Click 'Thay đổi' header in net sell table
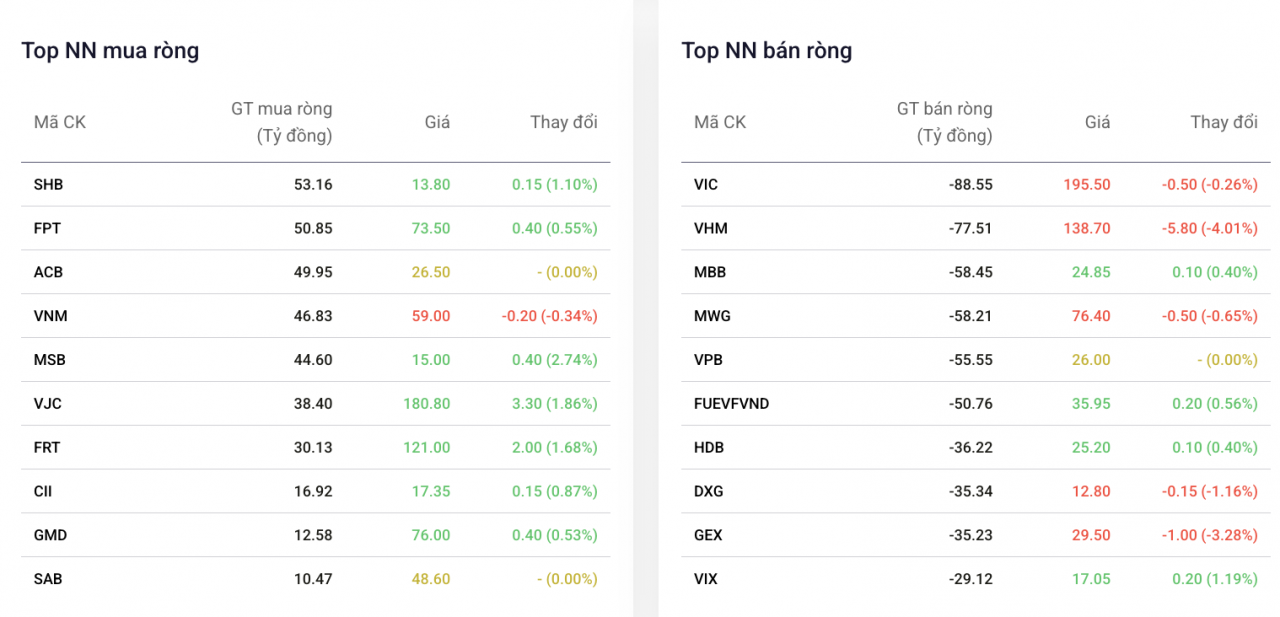Screen dimensions: 1280x617 click(x=1224, y=122)
